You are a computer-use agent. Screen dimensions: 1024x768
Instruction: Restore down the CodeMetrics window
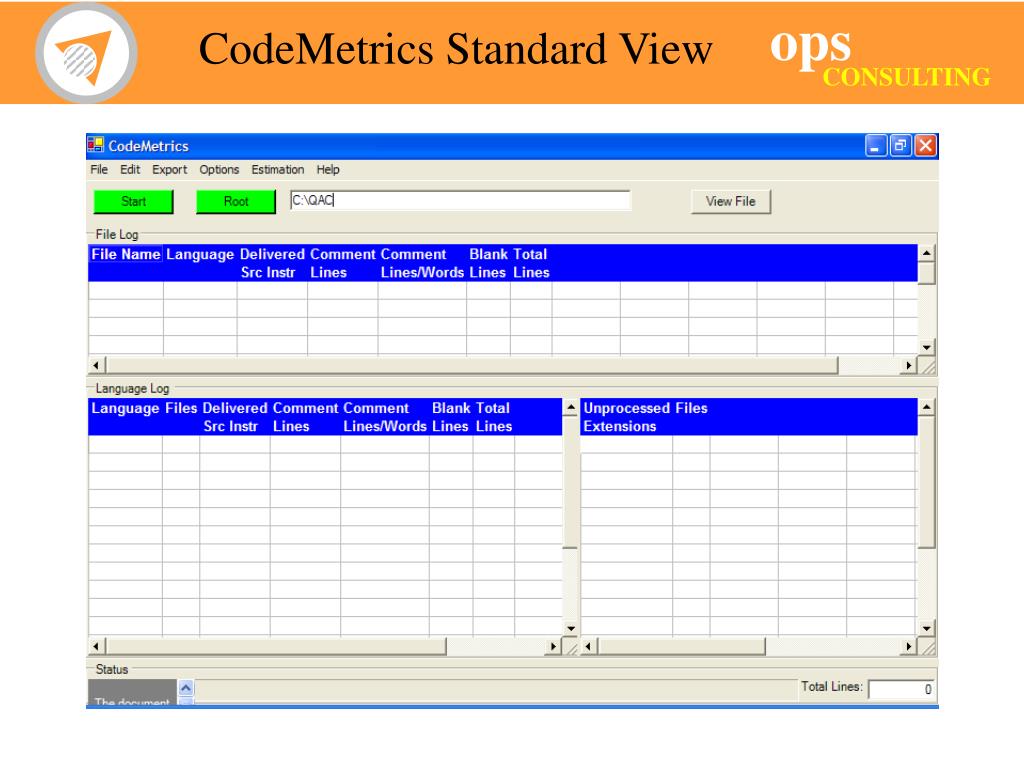[x=901, y=146]
